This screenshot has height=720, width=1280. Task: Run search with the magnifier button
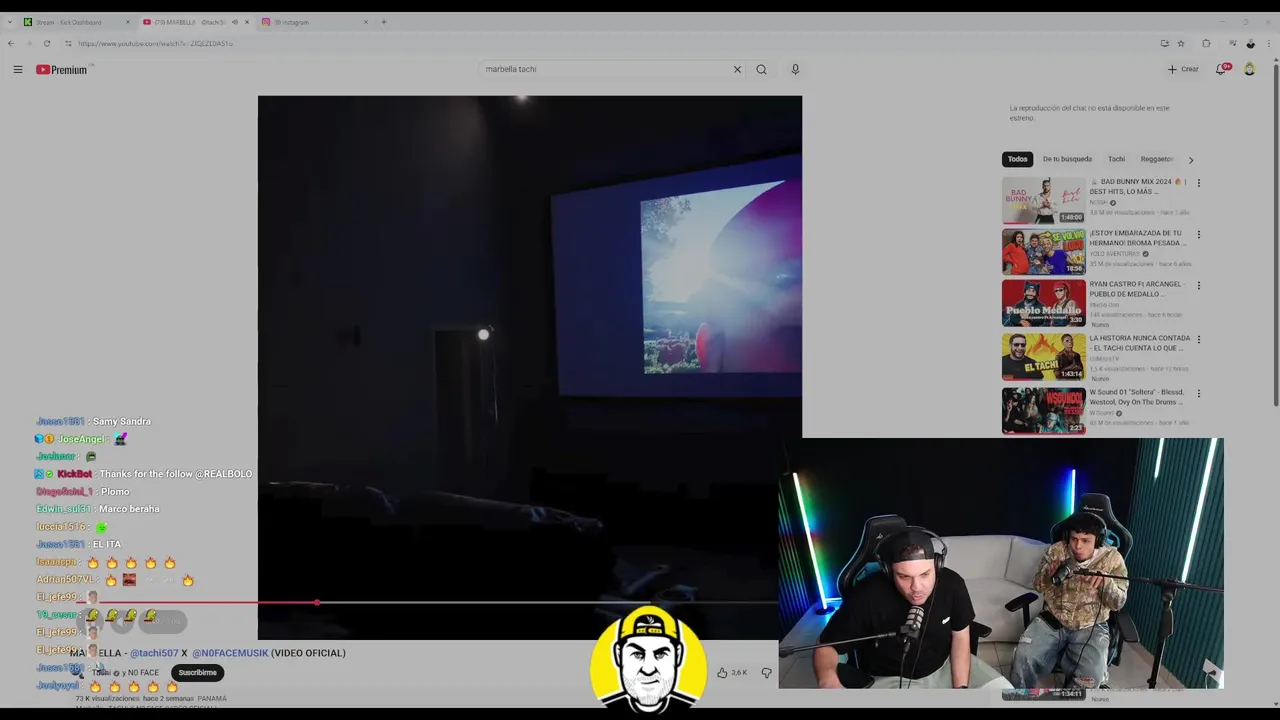click(761, 70)
